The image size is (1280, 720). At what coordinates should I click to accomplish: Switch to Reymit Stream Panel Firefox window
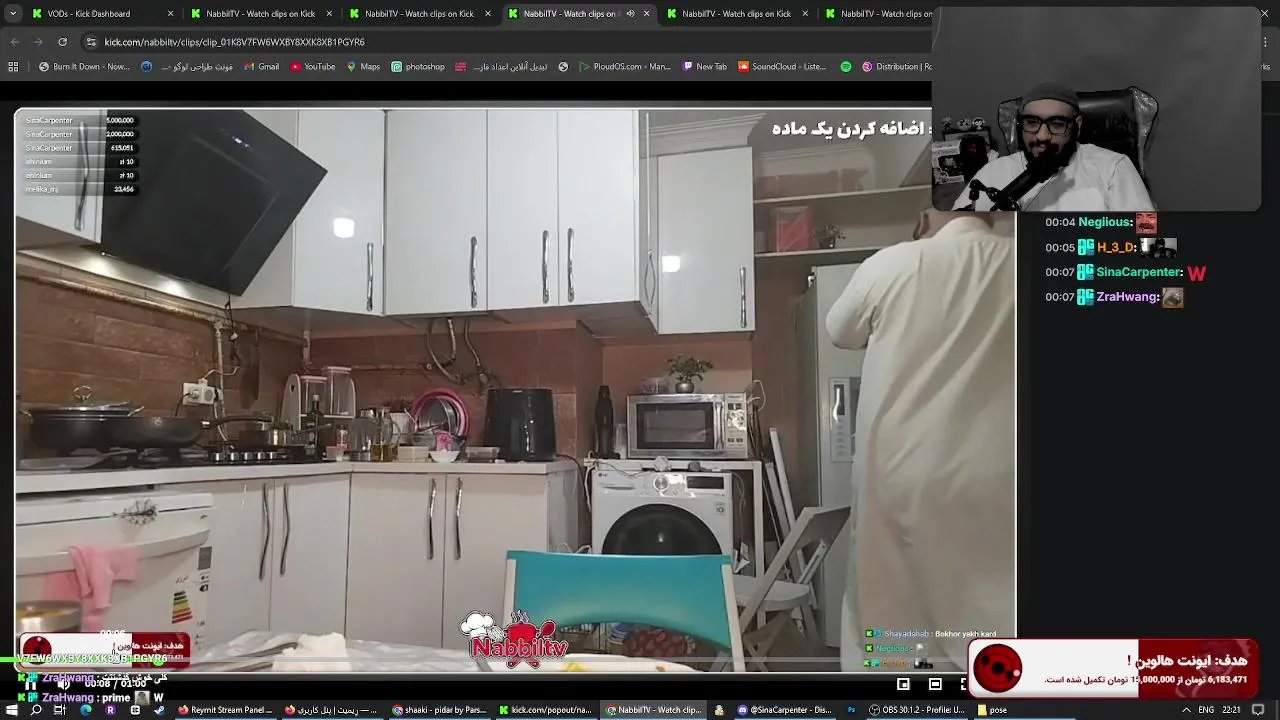coord(225,710)
